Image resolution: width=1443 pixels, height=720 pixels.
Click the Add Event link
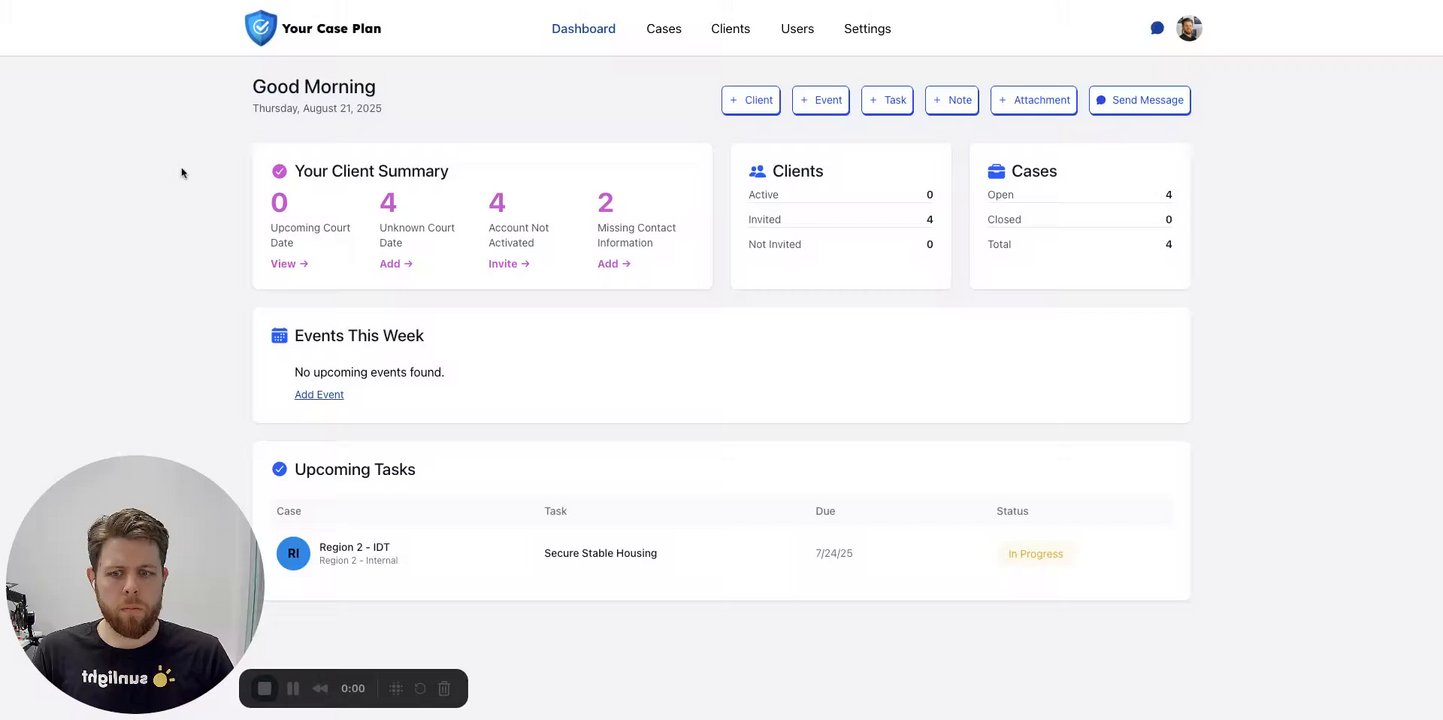(x=319, y=395)
